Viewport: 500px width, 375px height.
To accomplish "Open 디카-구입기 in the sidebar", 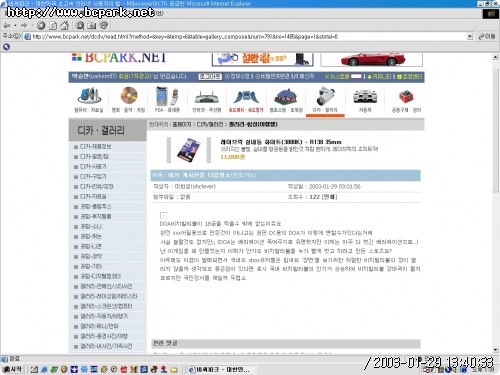I will 93,177.
